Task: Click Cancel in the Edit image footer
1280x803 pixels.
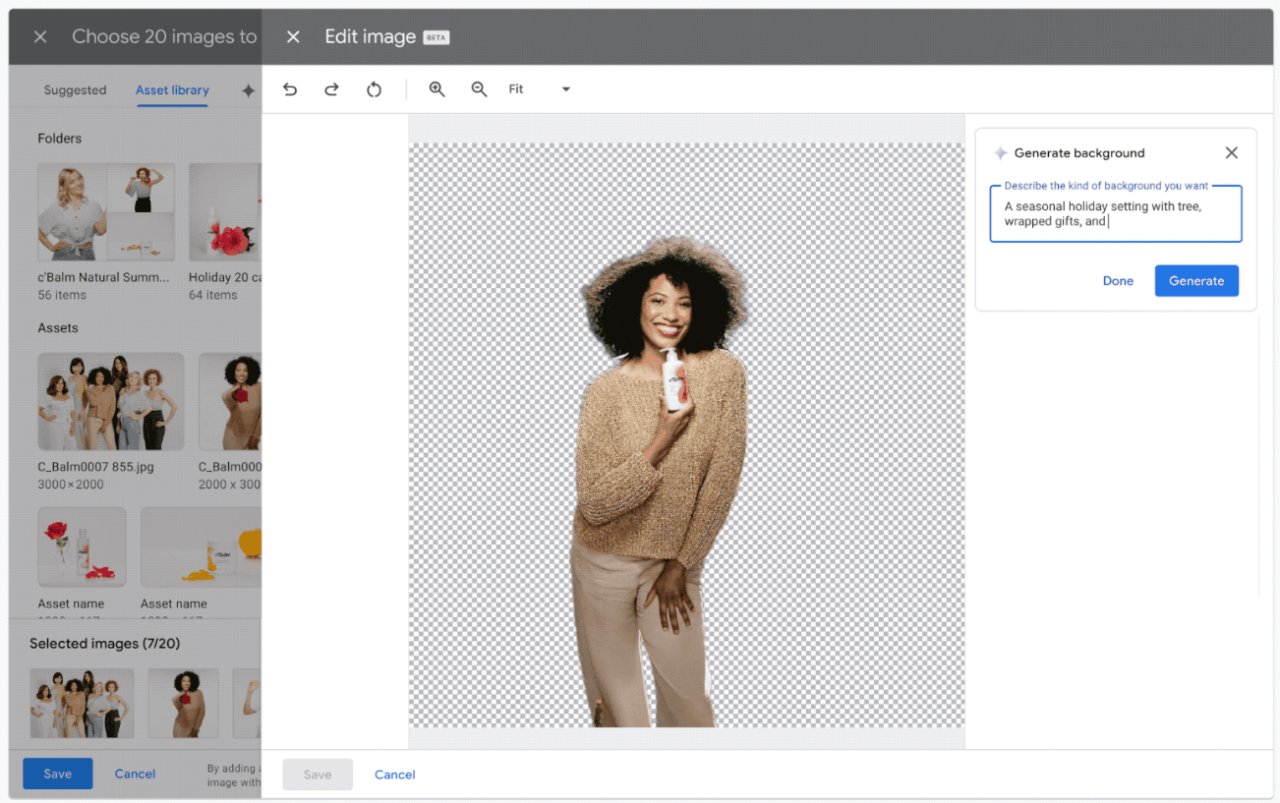Action: [x=395, y=774]
